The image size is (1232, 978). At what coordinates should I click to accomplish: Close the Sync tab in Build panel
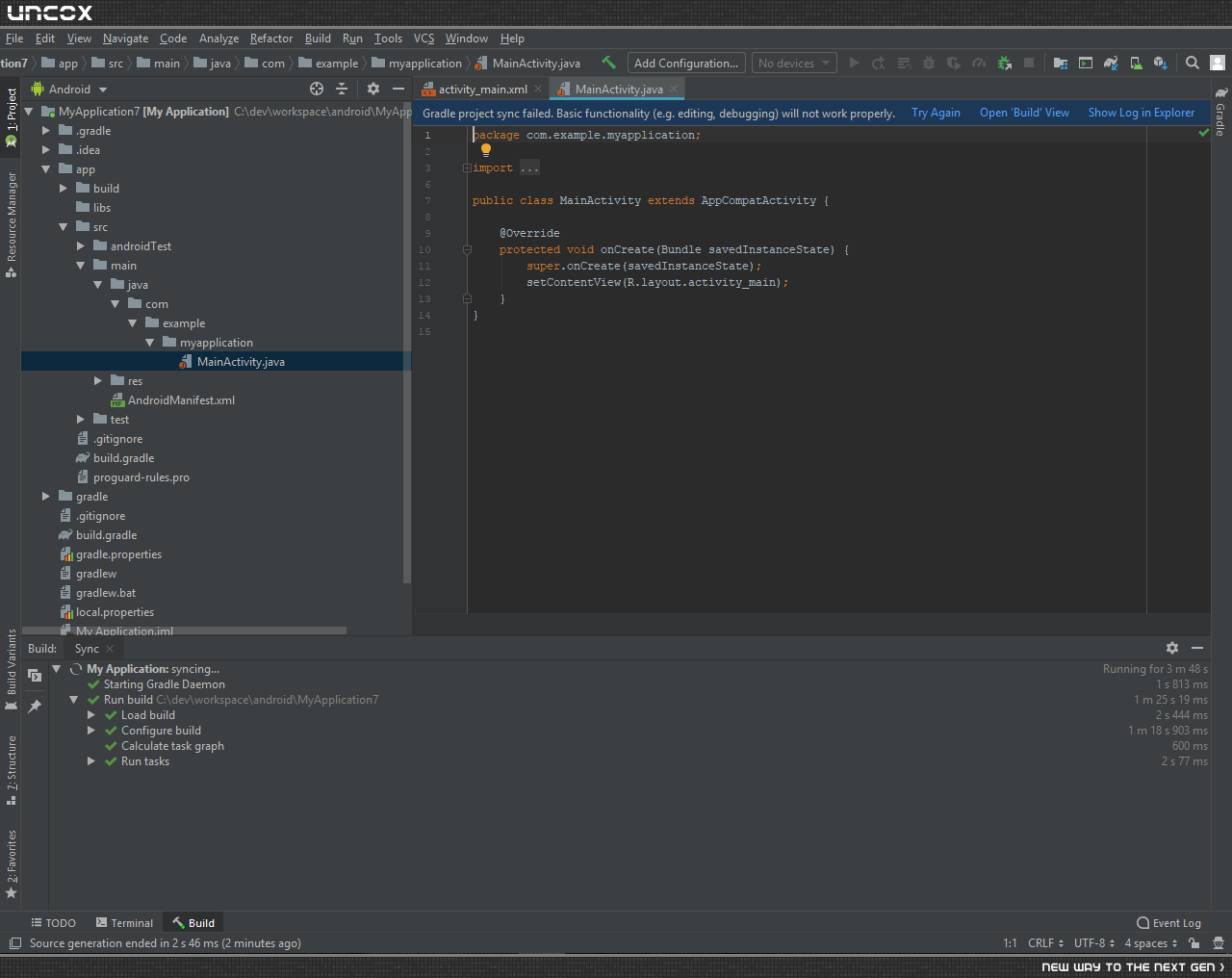click(x=110, y=649)
